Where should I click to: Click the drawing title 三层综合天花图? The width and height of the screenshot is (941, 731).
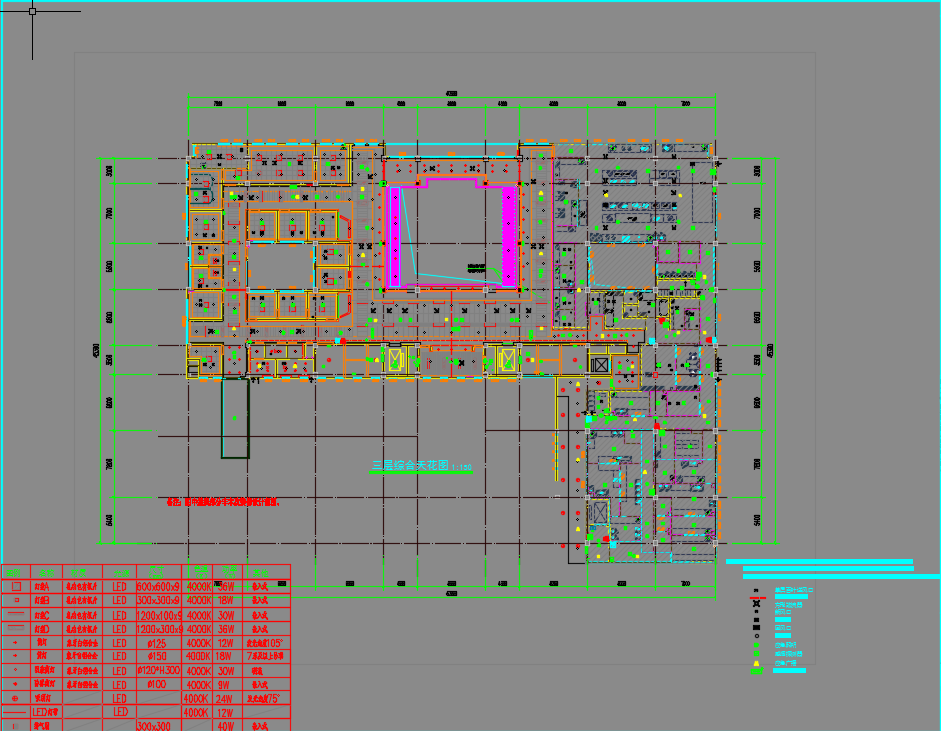point(410,465)
